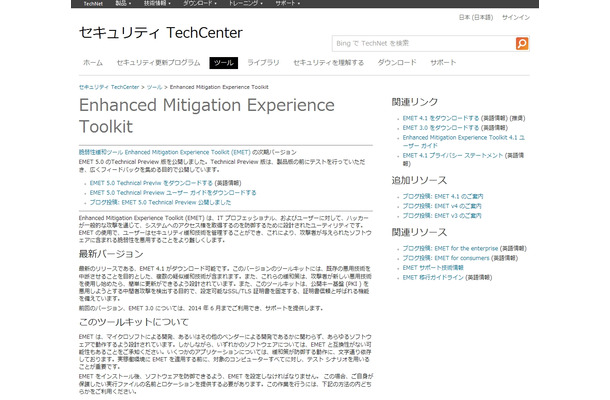
Task: Open the セキュリティを理解する tab
Action: [x=328, y=63]
